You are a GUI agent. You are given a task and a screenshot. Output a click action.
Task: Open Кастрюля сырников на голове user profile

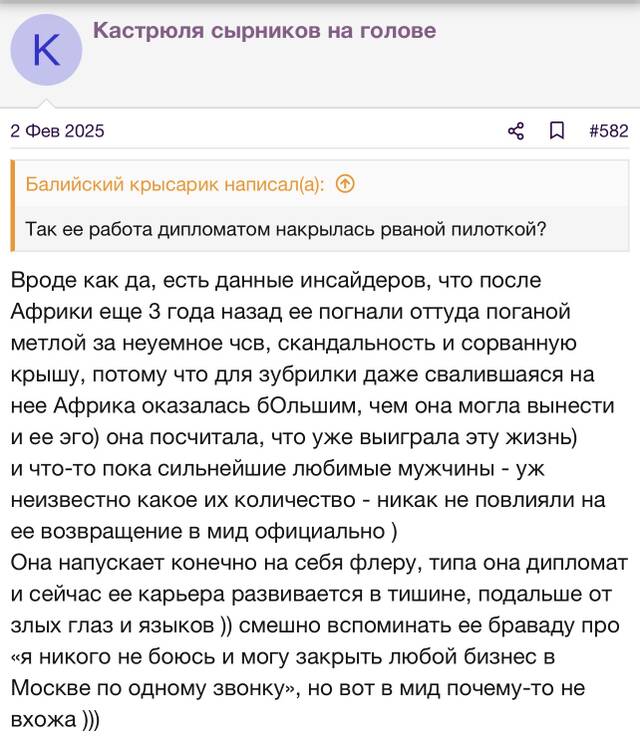[x=264, y=31]
